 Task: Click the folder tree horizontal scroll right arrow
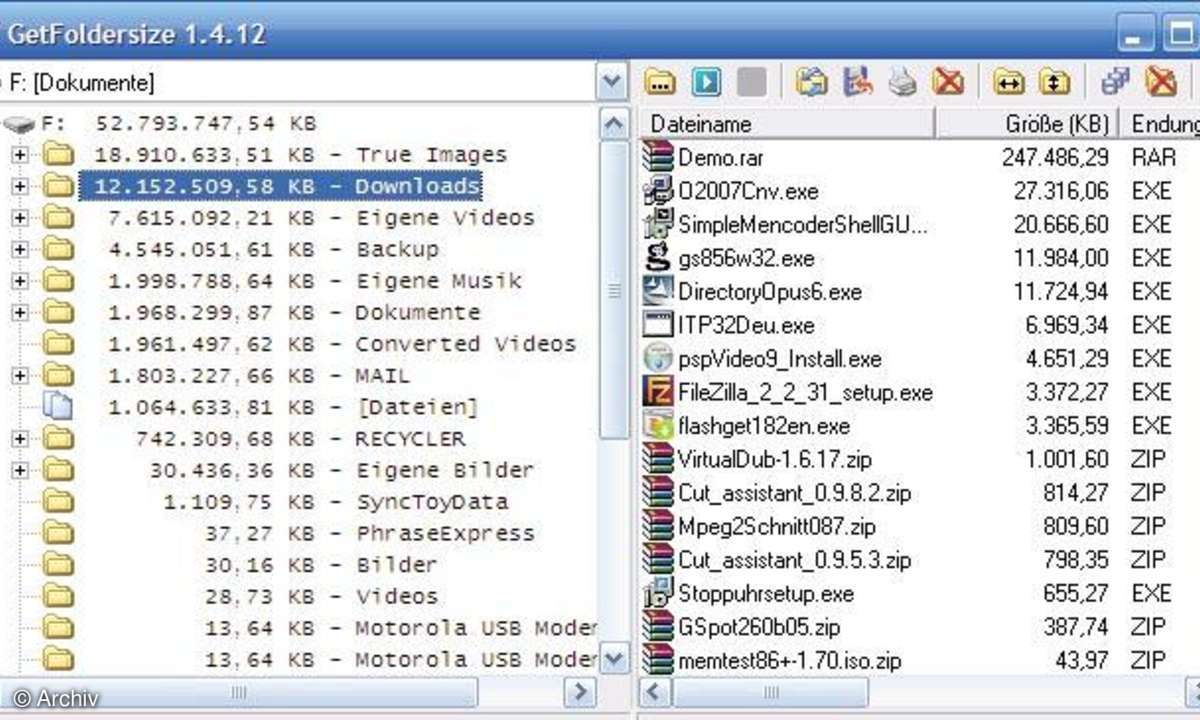tap(579, 691)
